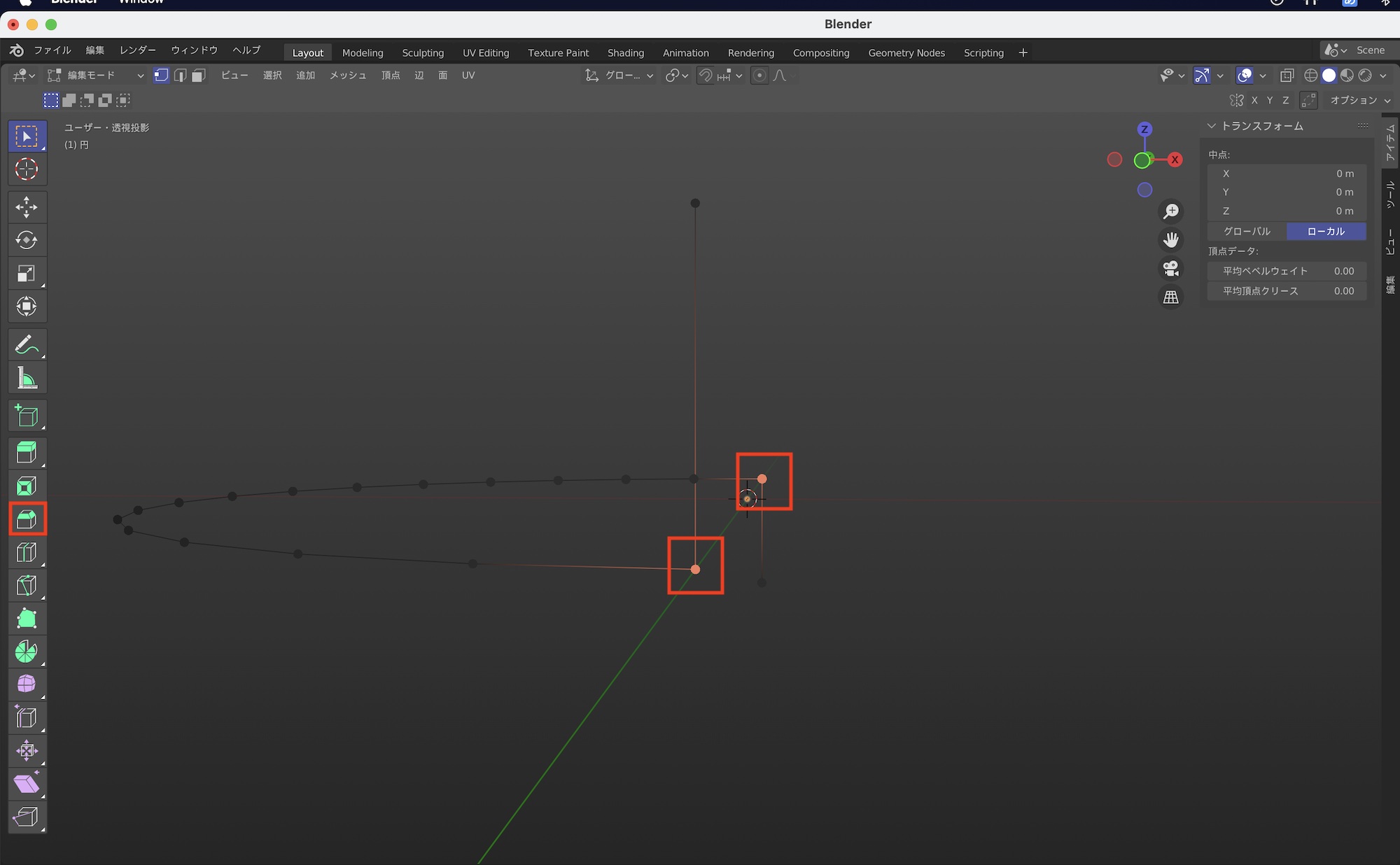Select the Rotate tool
This screenshot has width=1400, height=865.
point(27,240)
